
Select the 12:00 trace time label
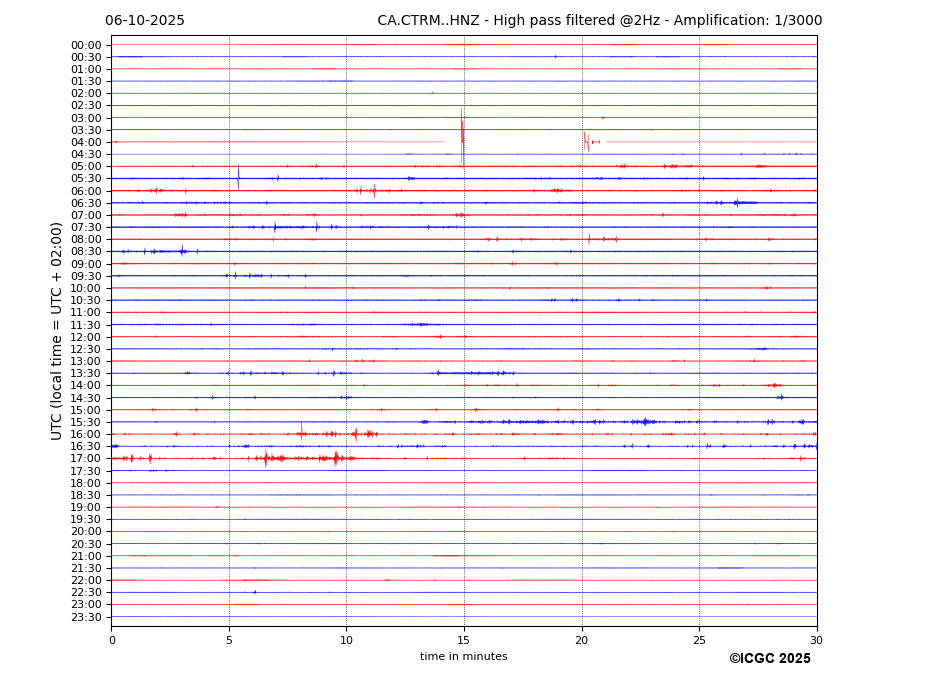coord(85,337)
